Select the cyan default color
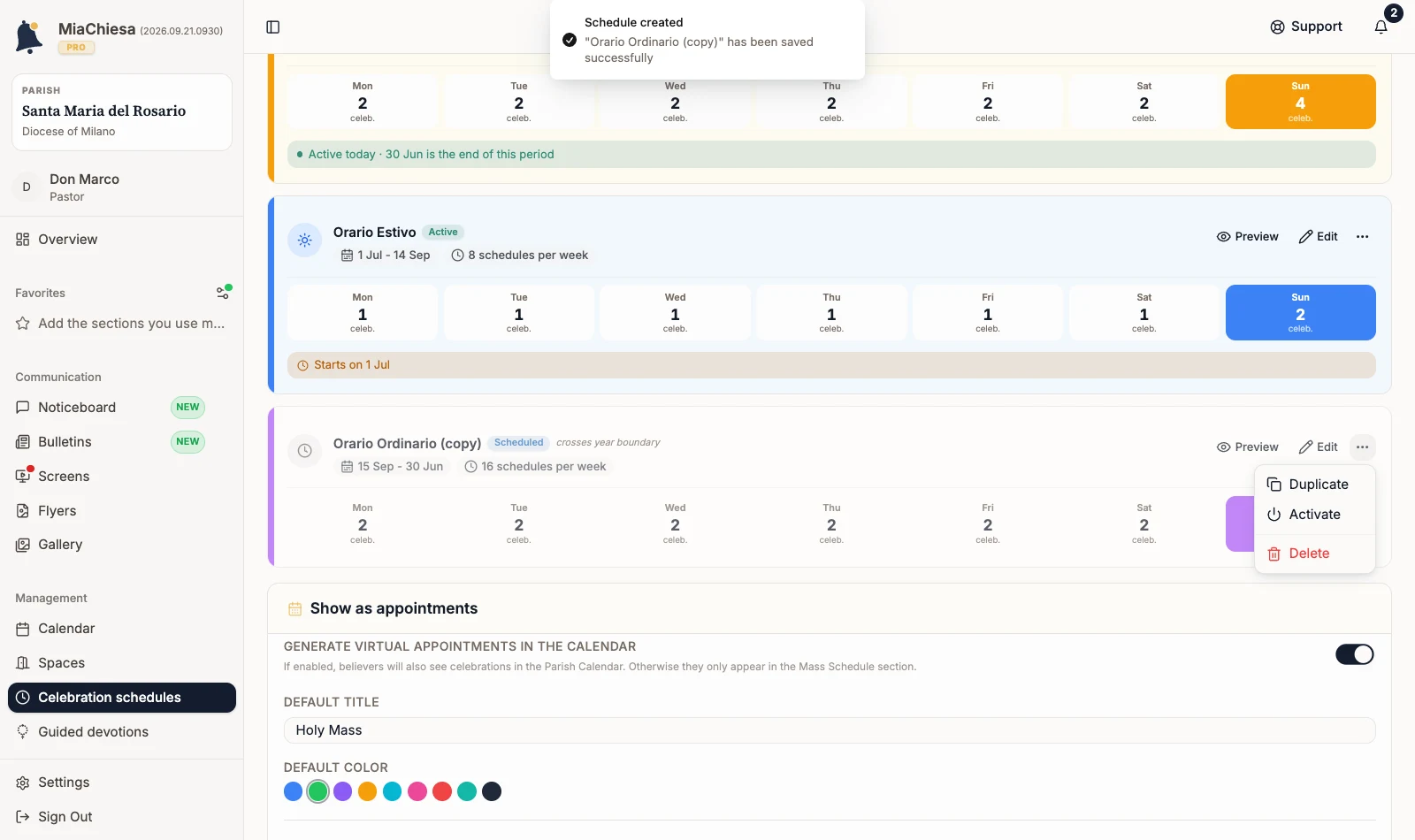 (392, 791)
